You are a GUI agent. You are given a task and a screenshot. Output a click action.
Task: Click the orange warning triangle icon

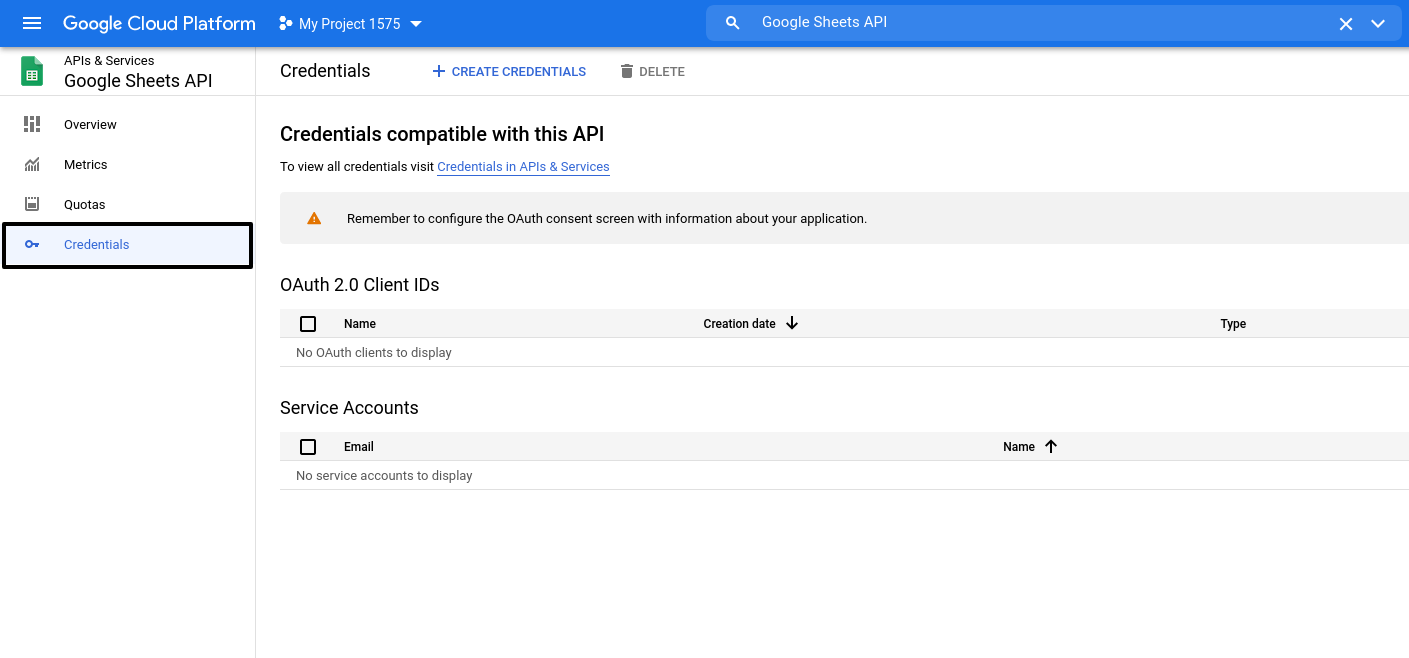pyautogui.click(x=314, y=218)
